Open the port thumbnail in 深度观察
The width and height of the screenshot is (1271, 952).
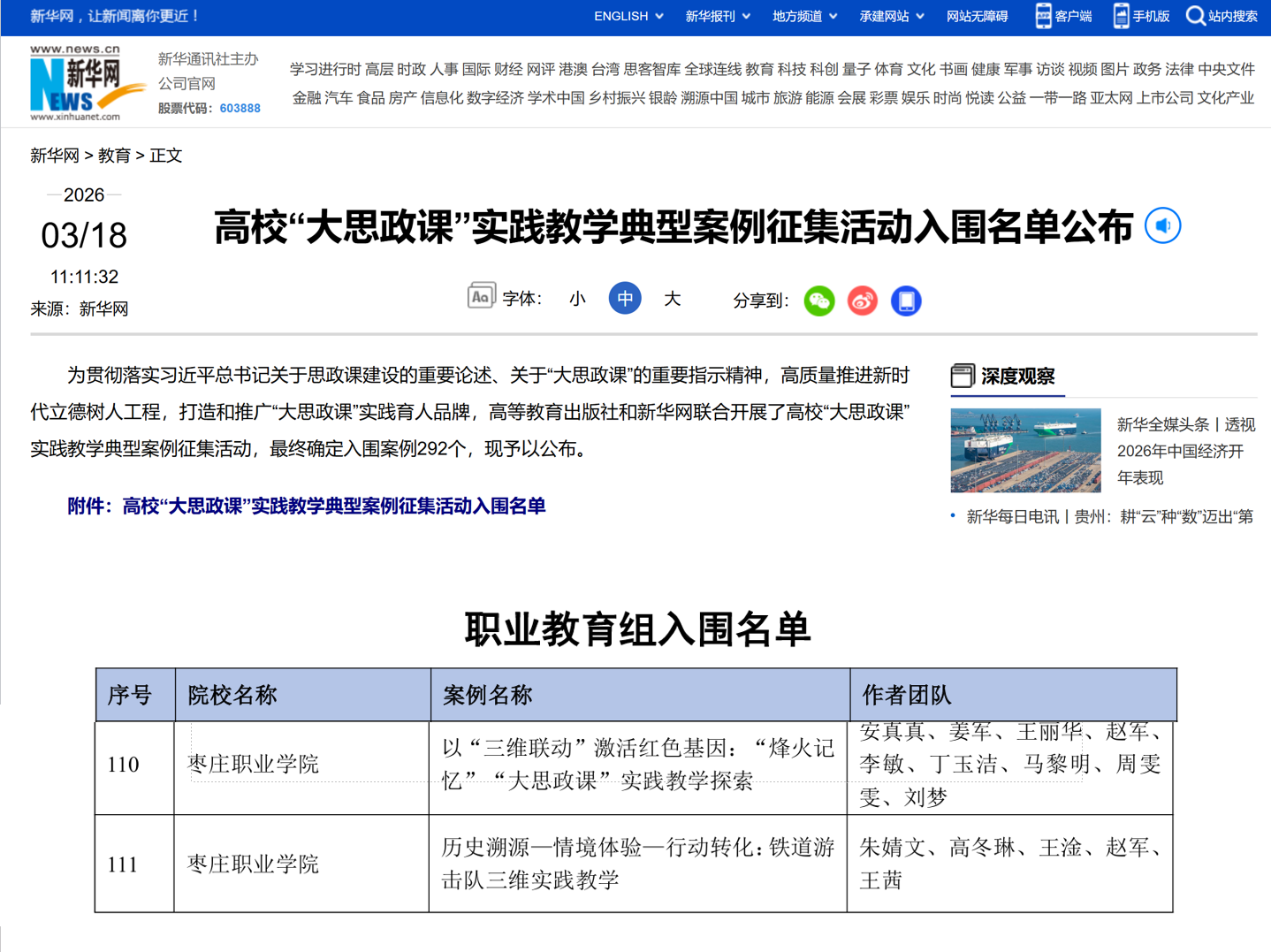1025,450
